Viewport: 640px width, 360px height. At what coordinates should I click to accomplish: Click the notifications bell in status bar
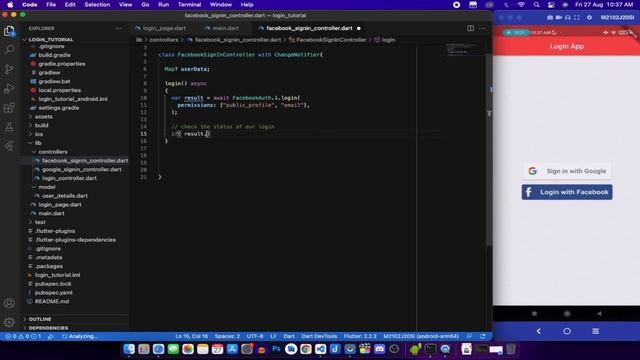tap(483, 336)
